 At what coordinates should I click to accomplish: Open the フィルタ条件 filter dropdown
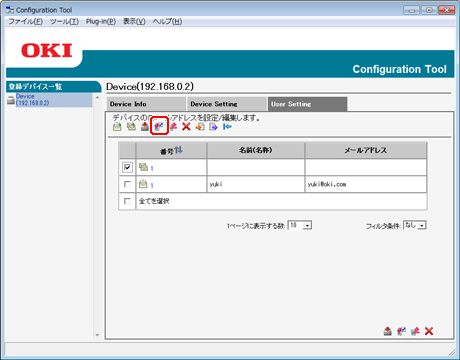tap(415, 225)
